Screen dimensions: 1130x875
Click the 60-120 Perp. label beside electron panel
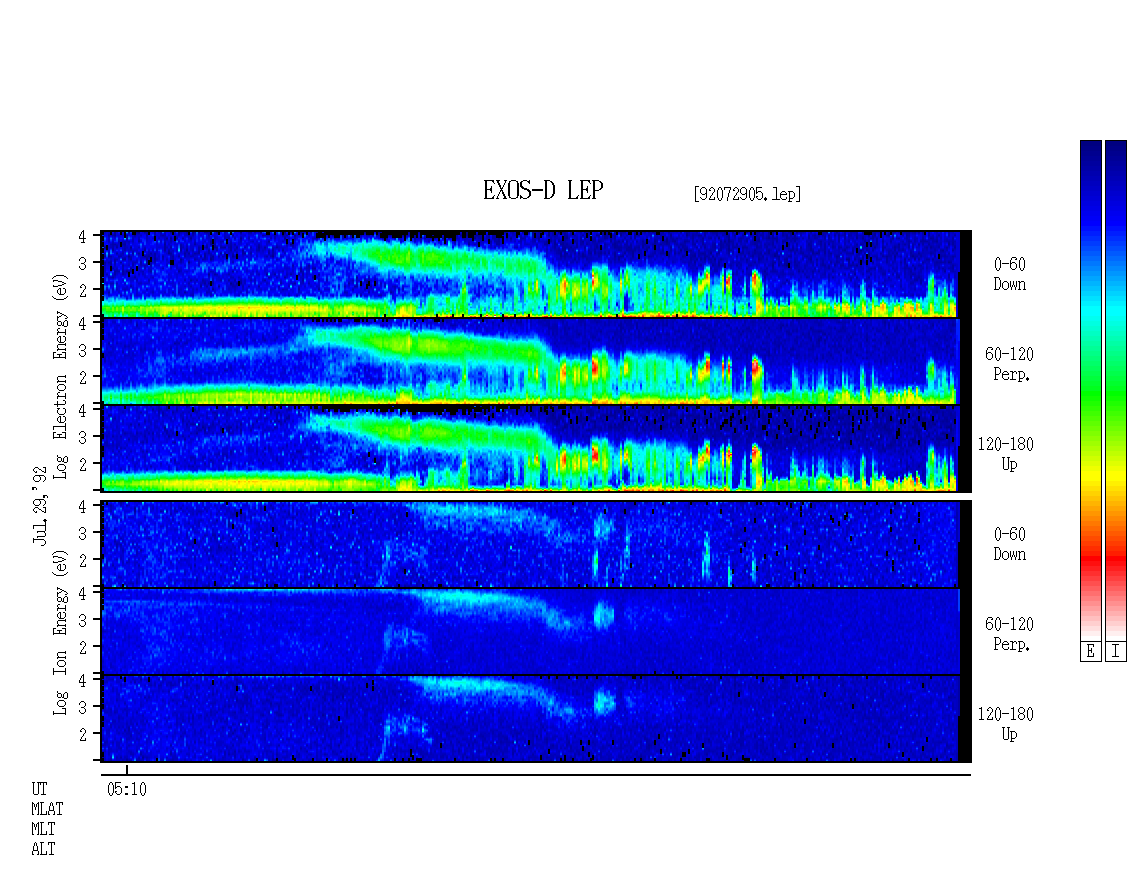tap(1009, 365)
